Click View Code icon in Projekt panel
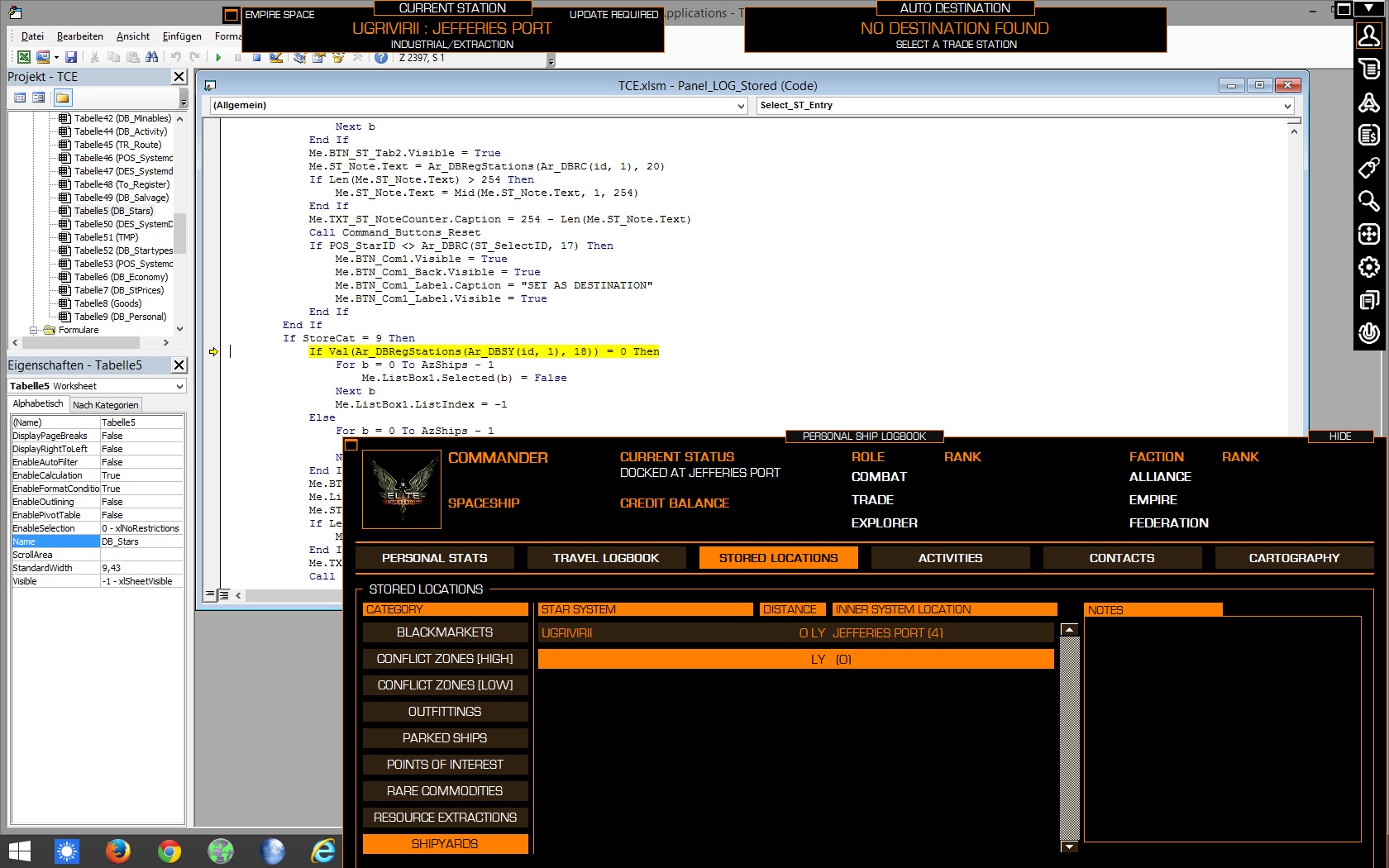Viewport: 1389px width, 868px height. (x=20, y=98)
